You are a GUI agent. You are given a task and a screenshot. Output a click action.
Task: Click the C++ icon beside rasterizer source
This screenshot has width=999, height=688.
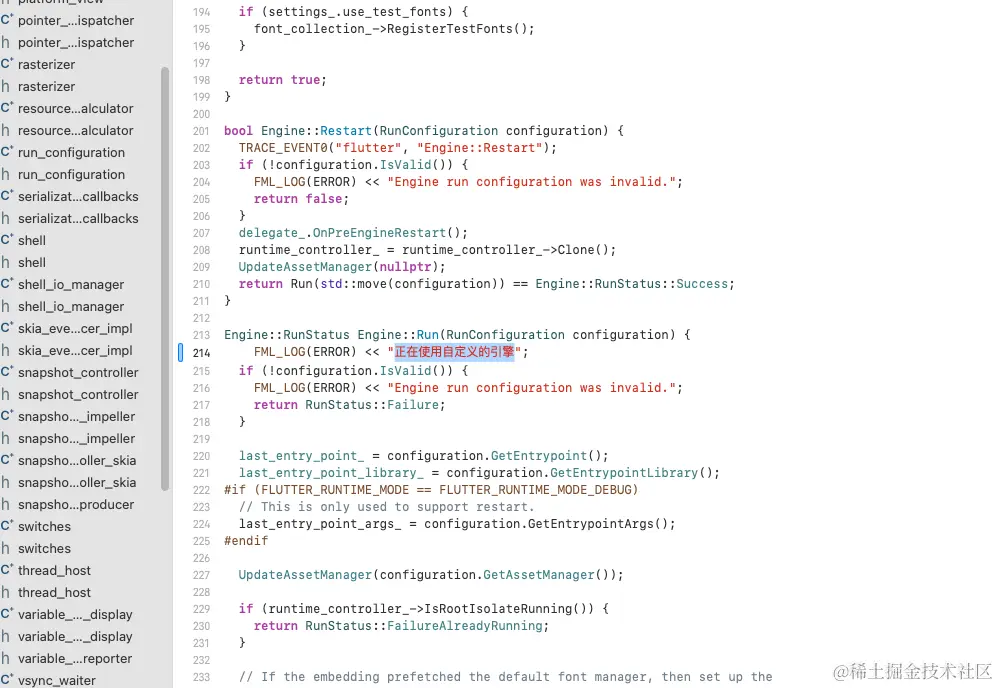[x=7, y=64]
